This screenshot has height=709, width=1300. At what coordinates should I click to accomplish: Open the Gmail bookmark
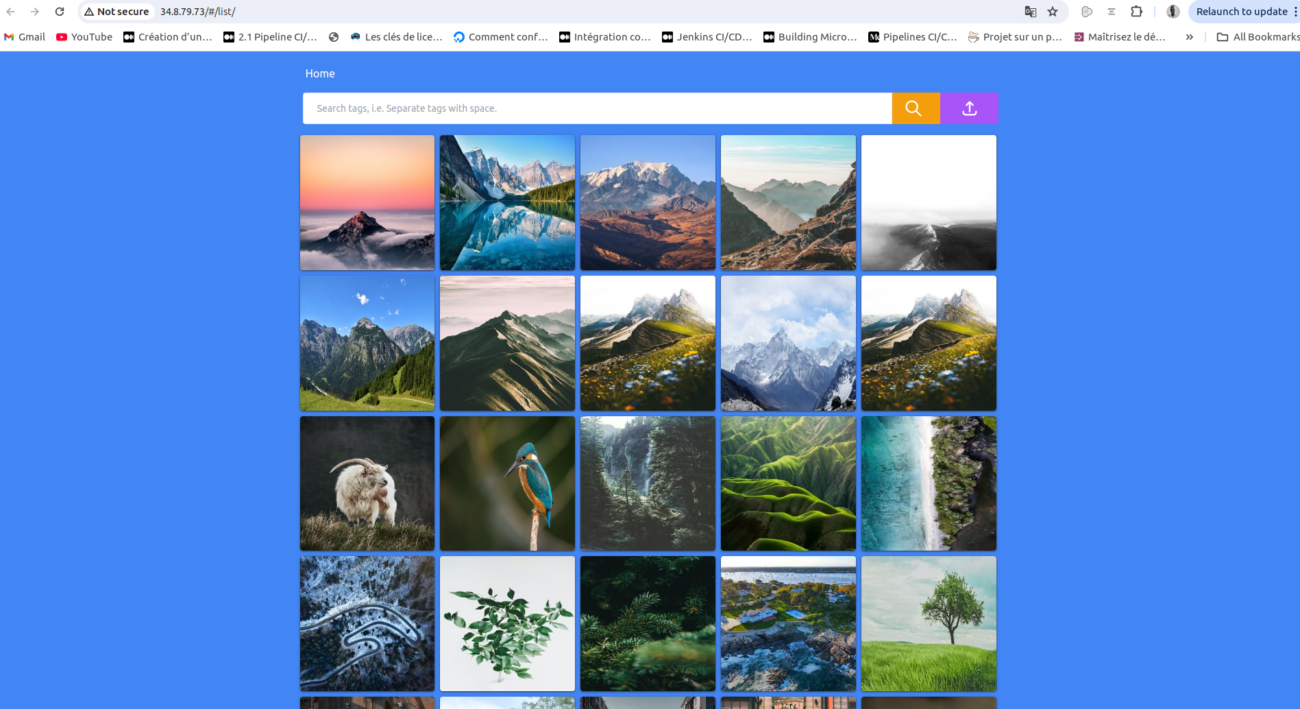coord(25,37)
